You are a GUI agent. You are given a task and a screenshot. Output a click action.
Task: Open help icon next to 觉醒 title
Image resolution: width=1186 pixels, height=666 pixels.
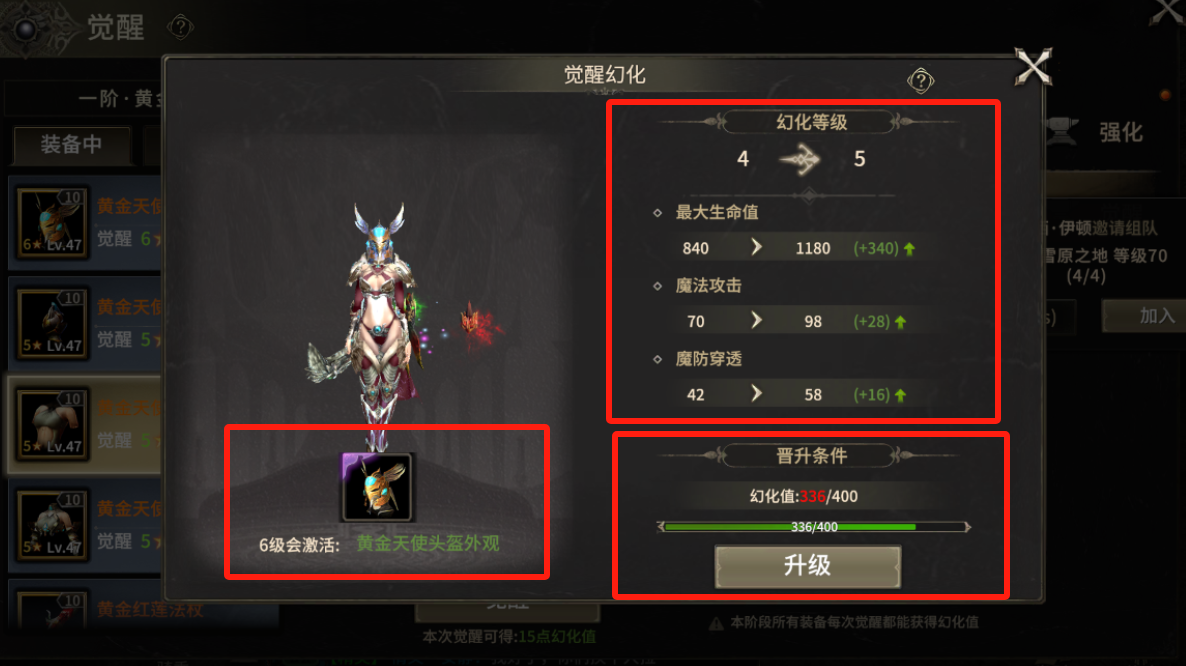click(x=180, y=27)
